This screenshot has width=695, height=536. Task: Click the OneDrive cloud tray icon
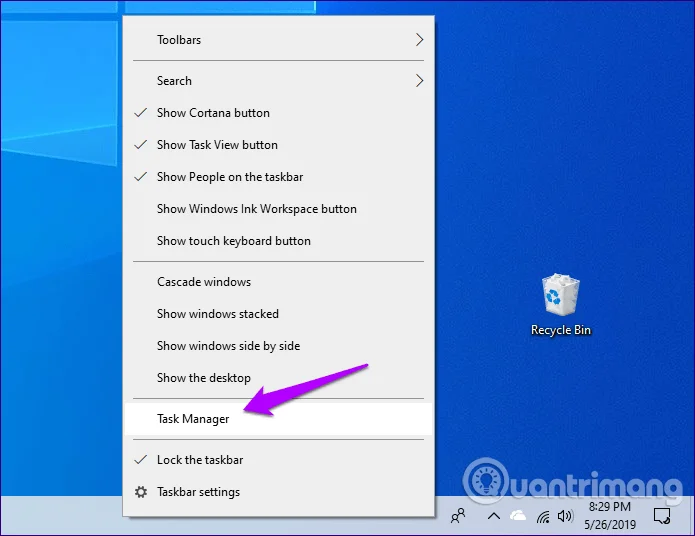pos(518,516)
